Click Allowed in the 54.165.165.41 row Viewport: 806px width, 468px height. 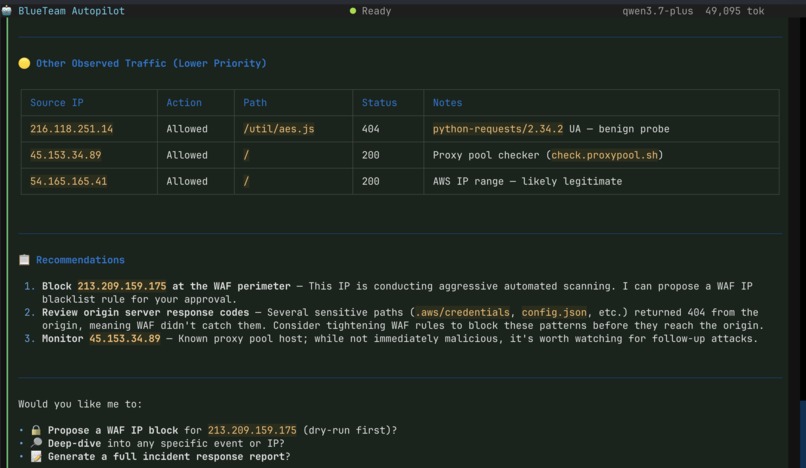point(187,181)
